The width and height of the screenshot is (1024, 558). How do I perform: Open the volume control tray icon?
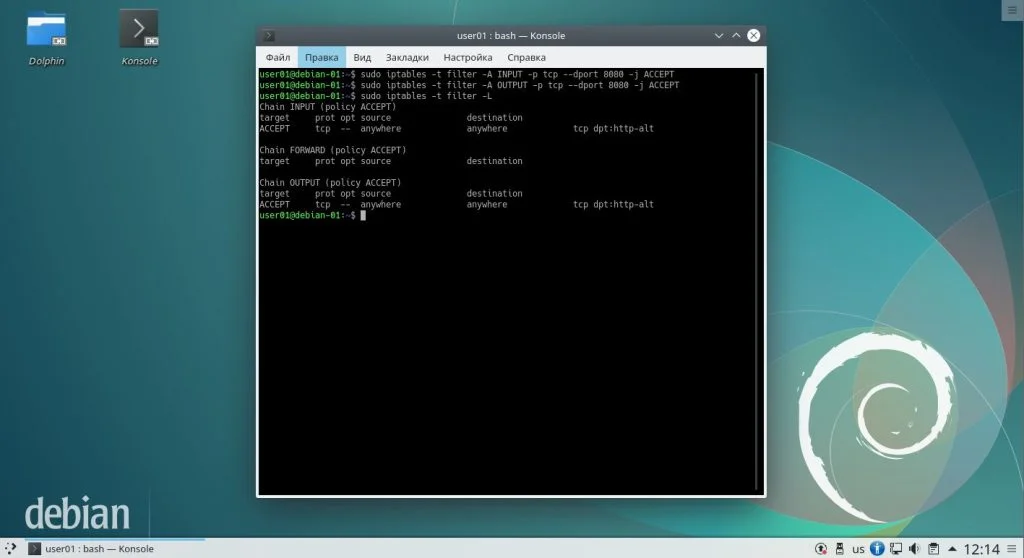click(914, 549)
